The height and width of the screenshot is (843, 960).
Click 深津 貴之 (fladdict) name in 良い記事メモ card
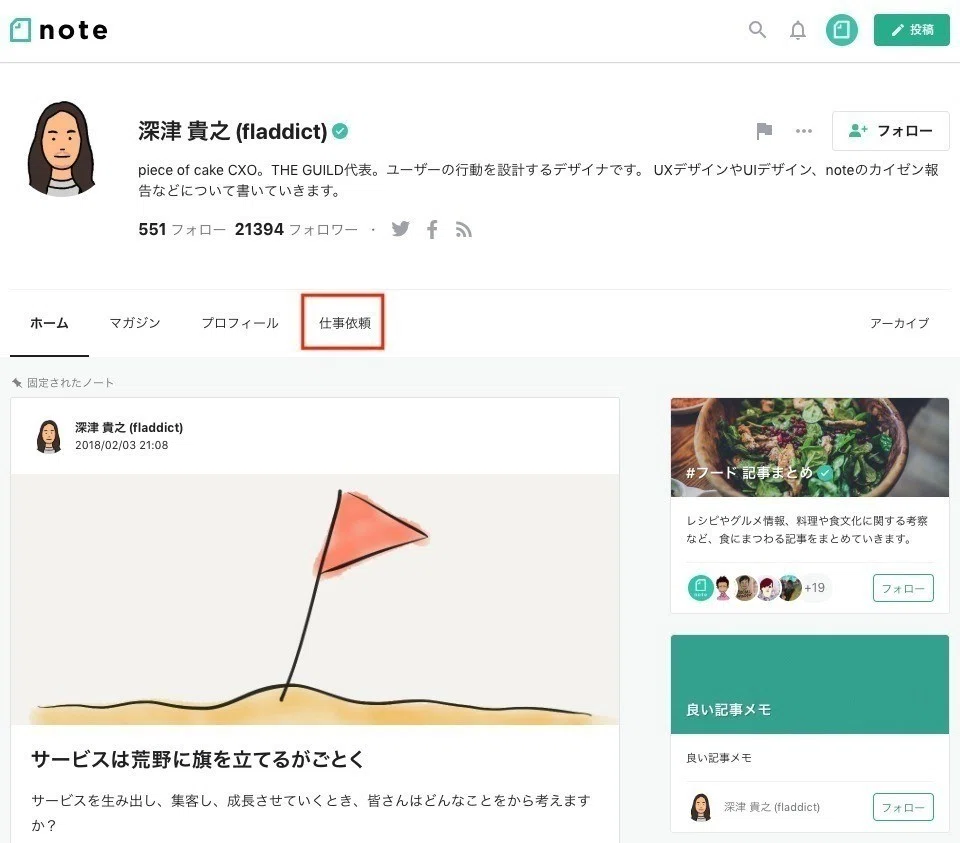tap(771, 807)
